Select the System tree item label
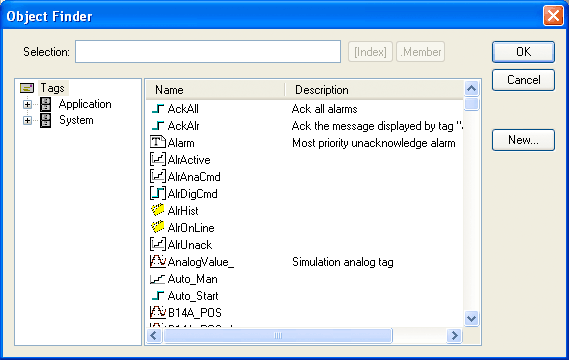 (x=76, y=120)
